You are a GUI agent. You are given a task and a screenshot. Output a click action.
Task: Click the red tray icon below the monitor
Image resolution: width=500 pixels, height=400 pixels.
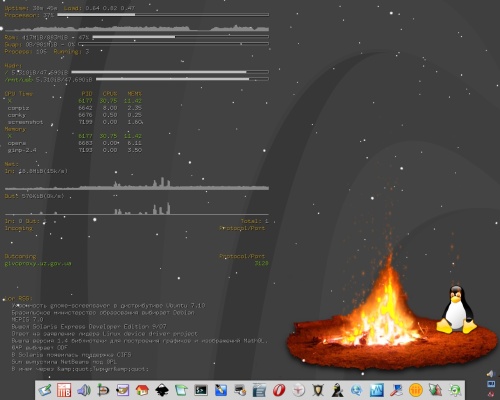coord(491,394)
